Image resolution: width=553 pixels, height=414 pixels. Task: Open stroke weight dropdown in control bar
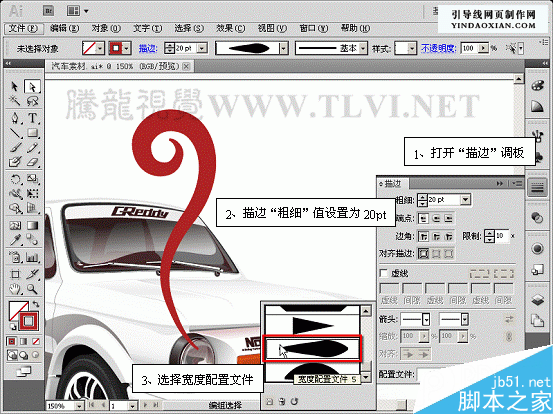point(202,48)
